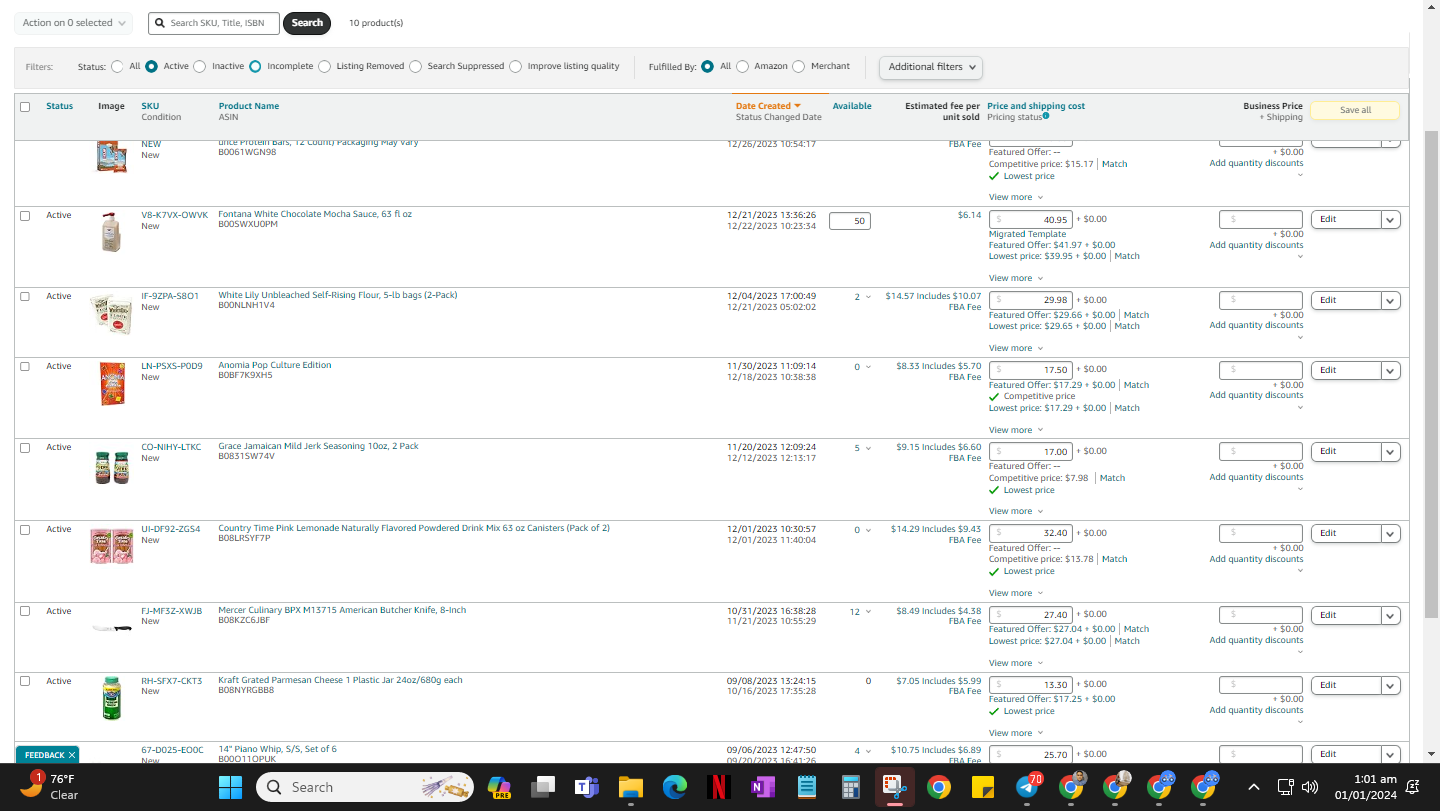1440x811 pixels.
Task: Open the Anomia Pop Culture product image
Action: (112, 384)
